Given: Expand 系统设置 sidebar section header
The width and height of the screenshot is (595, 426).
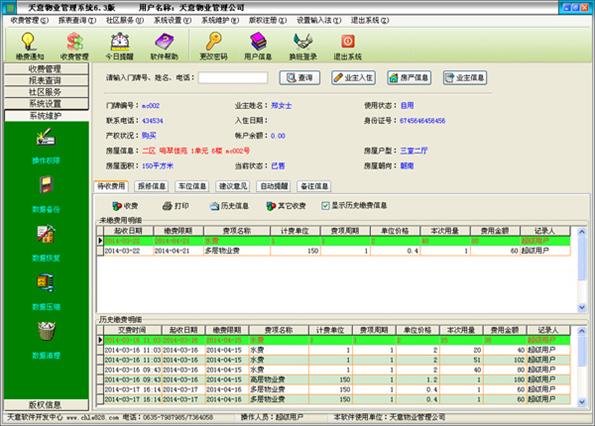Looking at the screenshot, I should 46,104.
